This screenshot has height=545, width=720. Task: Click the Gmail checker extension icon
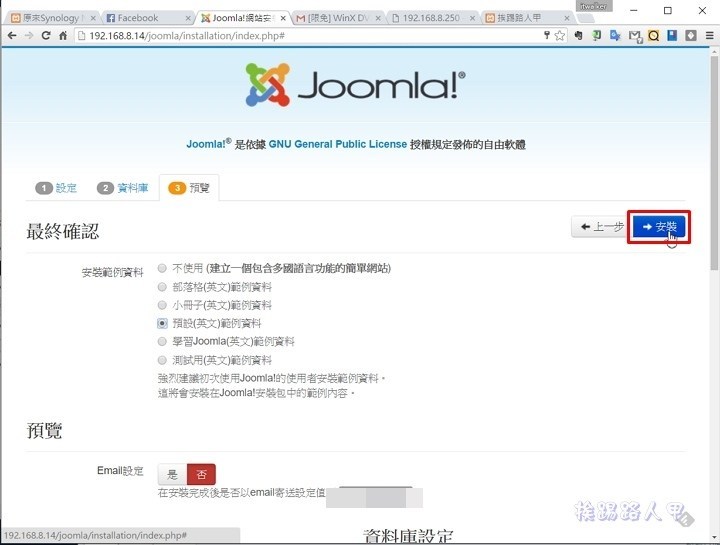[x=635, y=36]
